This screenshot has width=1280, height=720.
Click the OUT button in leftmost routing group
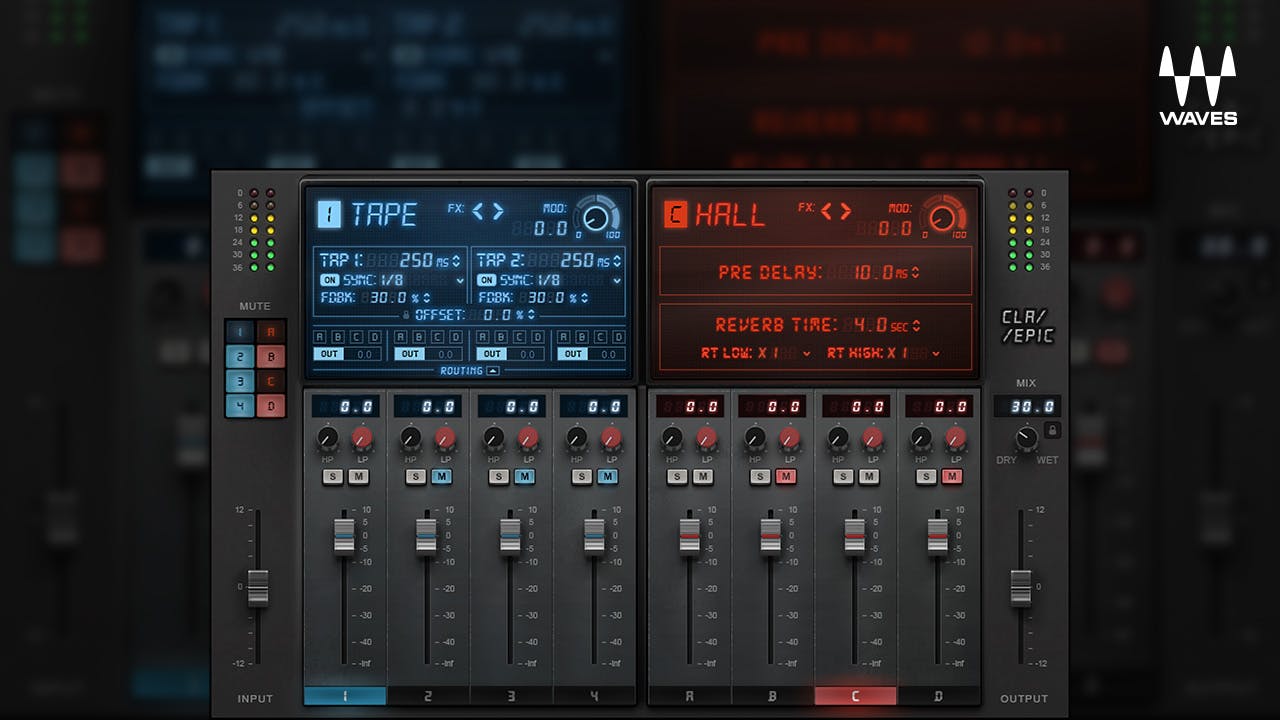coord(328,354)
